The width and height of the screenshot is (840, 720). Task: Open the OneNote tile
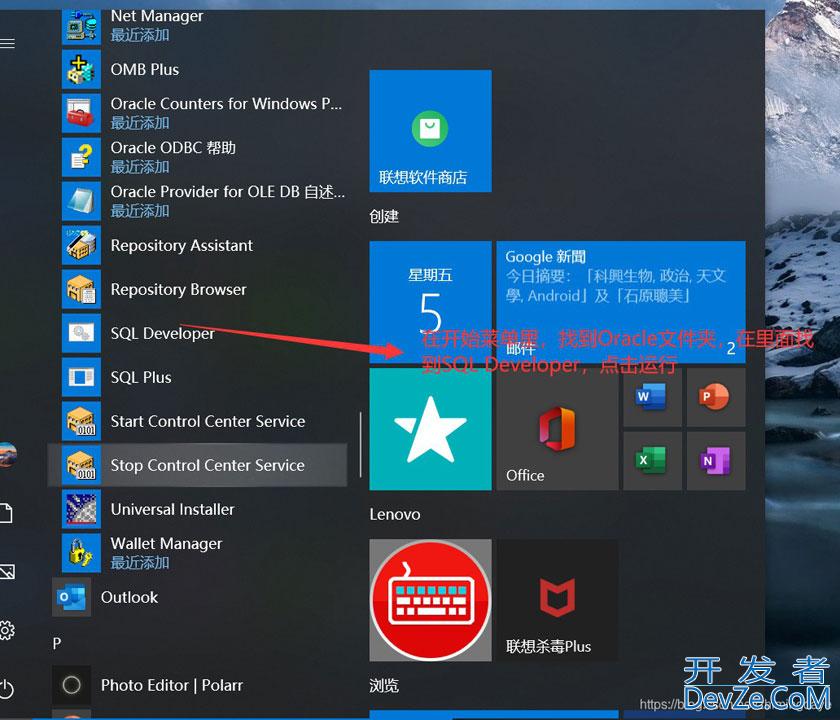(716, 461)
